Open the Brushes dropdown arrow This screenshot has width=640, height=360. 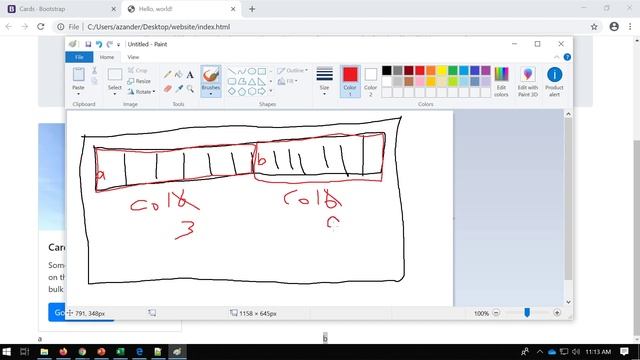pyautogui.click(x=211, y=94)
